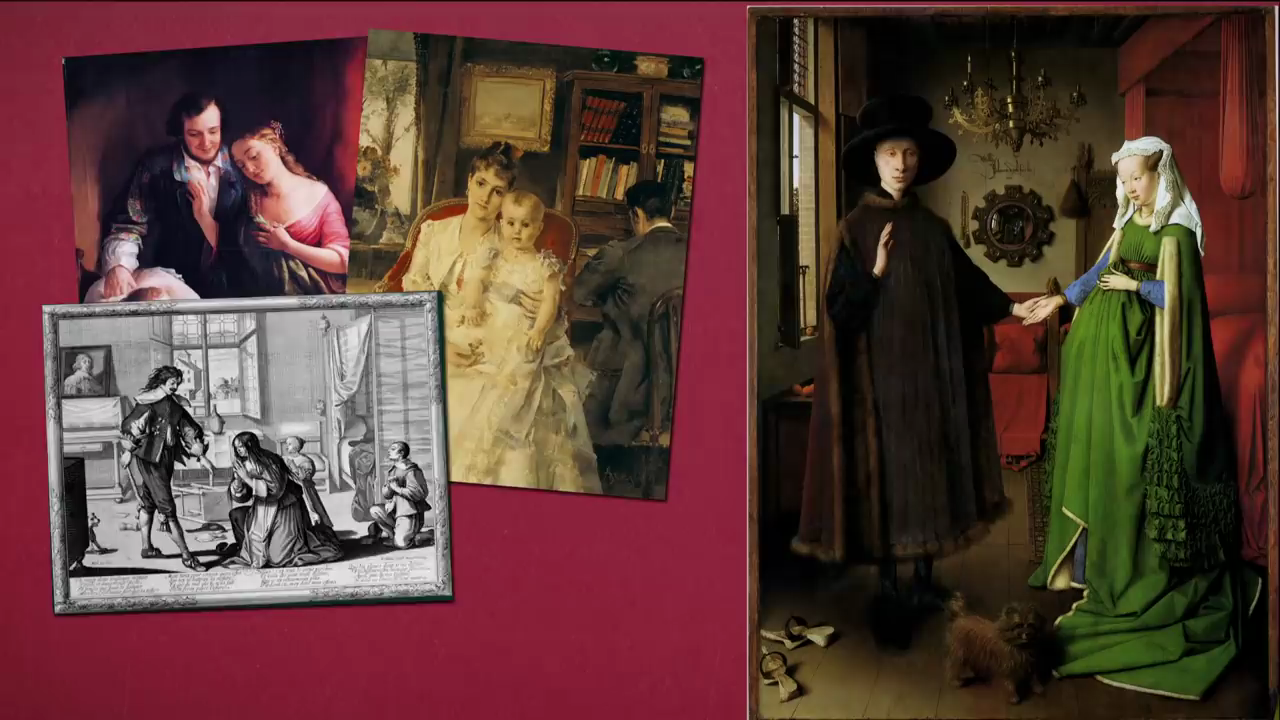Open the black-and-white framed engraving
Screen dimensions: 1280x720
tap(247, 452)
